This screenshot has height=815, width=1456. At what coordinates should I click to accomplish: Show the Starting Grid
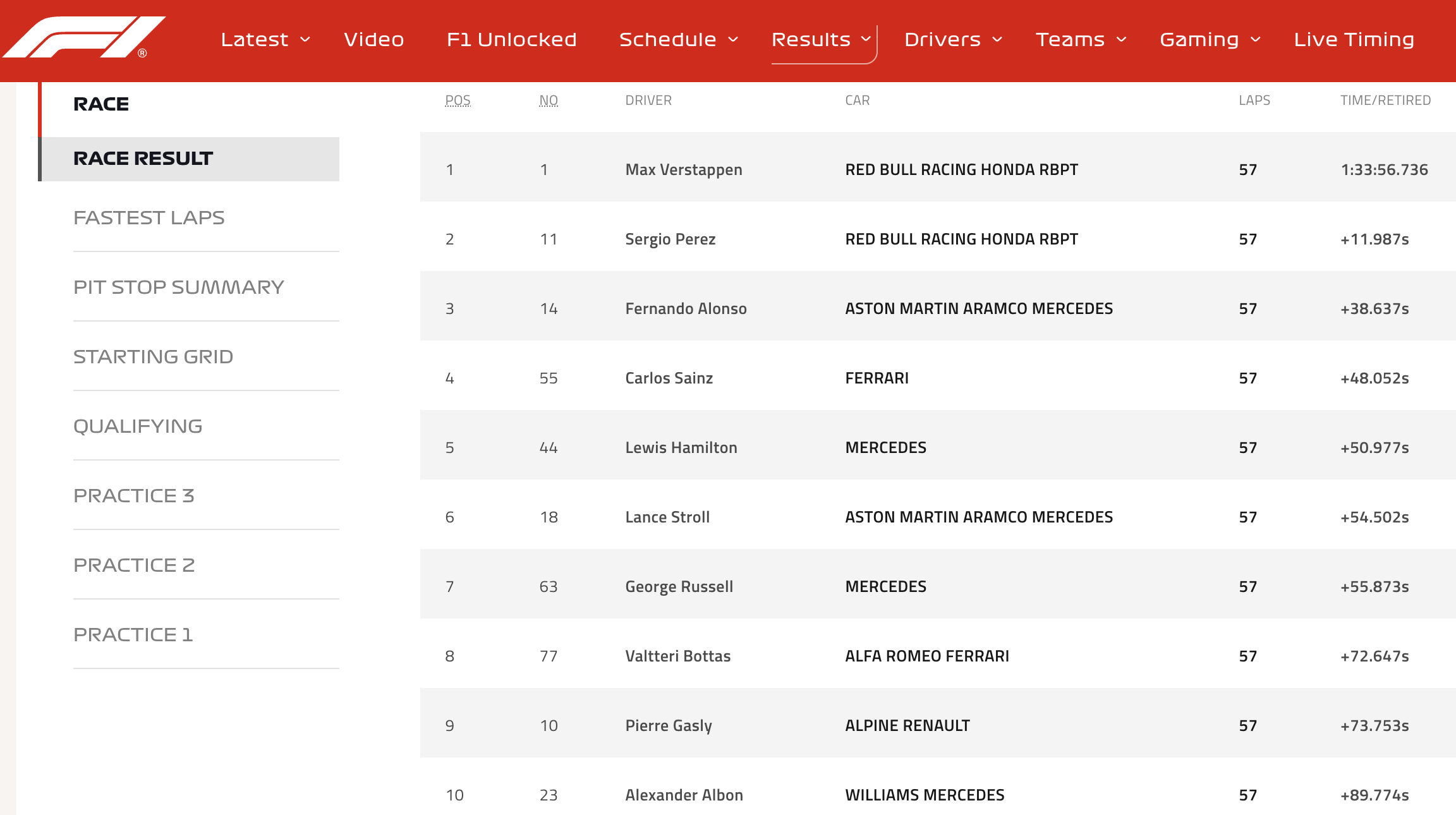(x=153, y=357)
